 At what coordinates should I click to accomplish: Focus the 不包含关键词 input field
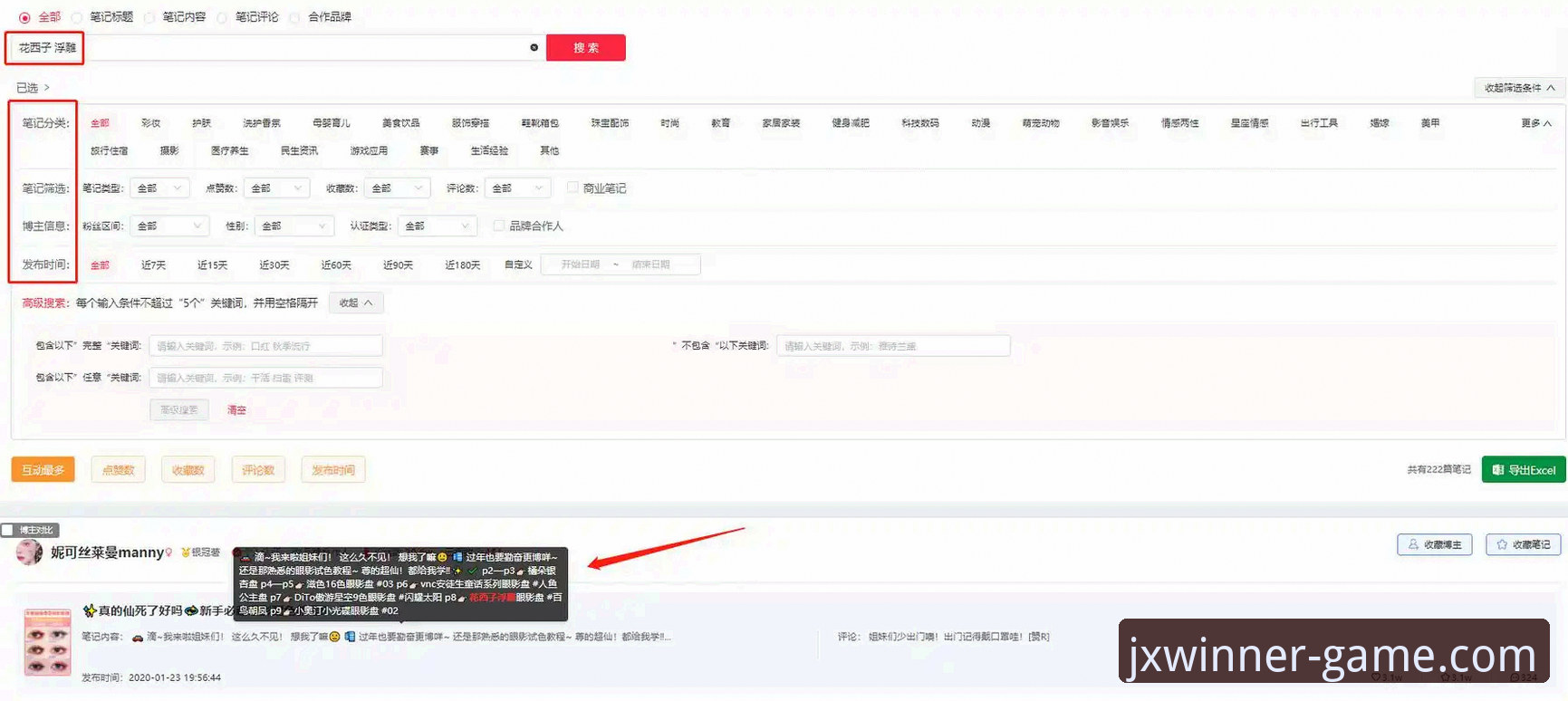click(893, 346)
